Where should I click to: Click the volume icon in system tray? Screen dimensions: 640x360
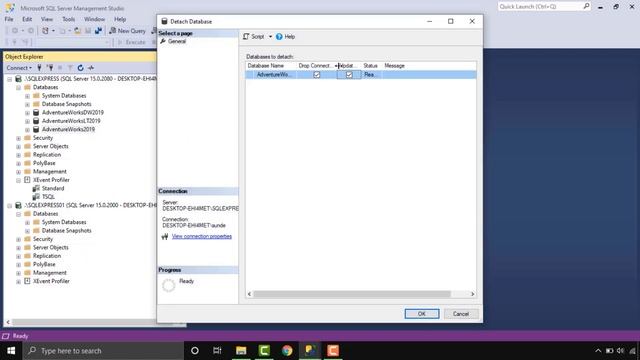[620, 350]
